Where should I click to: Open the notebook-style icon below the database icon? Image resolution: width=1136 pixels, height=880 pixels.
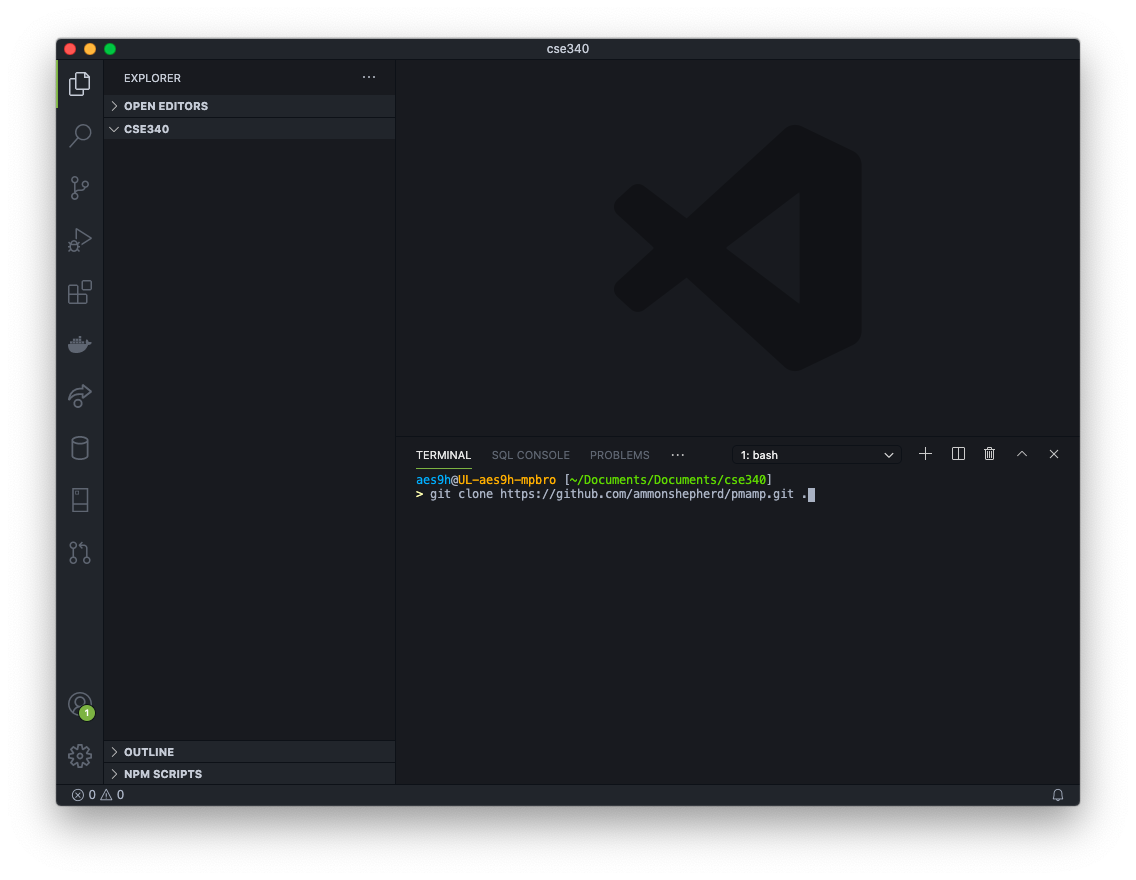click(80, 500)
